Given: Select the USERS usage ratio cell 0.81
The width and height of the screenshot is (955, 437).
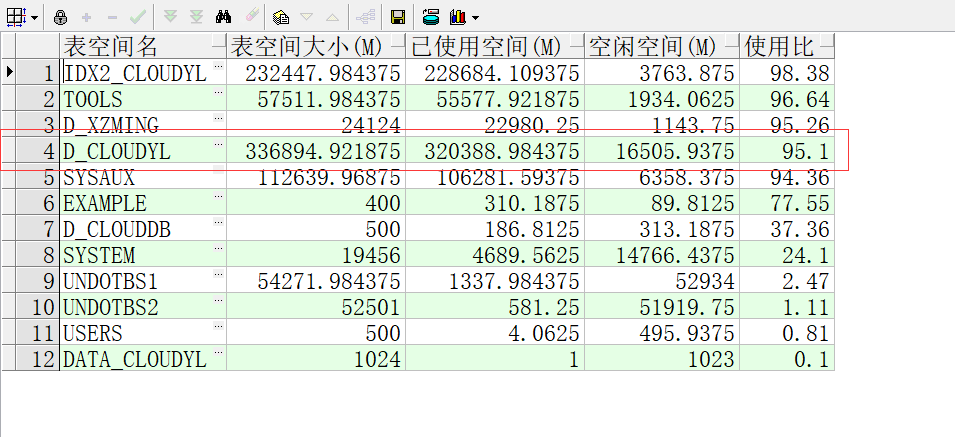Looking at the screenshot, I should (x=786, y=333).
